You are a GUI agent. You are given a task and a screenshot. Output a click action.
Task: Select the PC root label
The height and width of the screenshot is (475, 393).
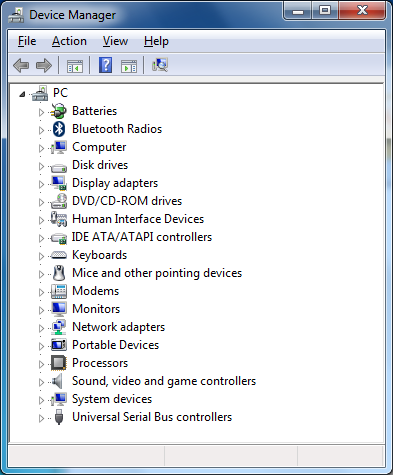60,93
